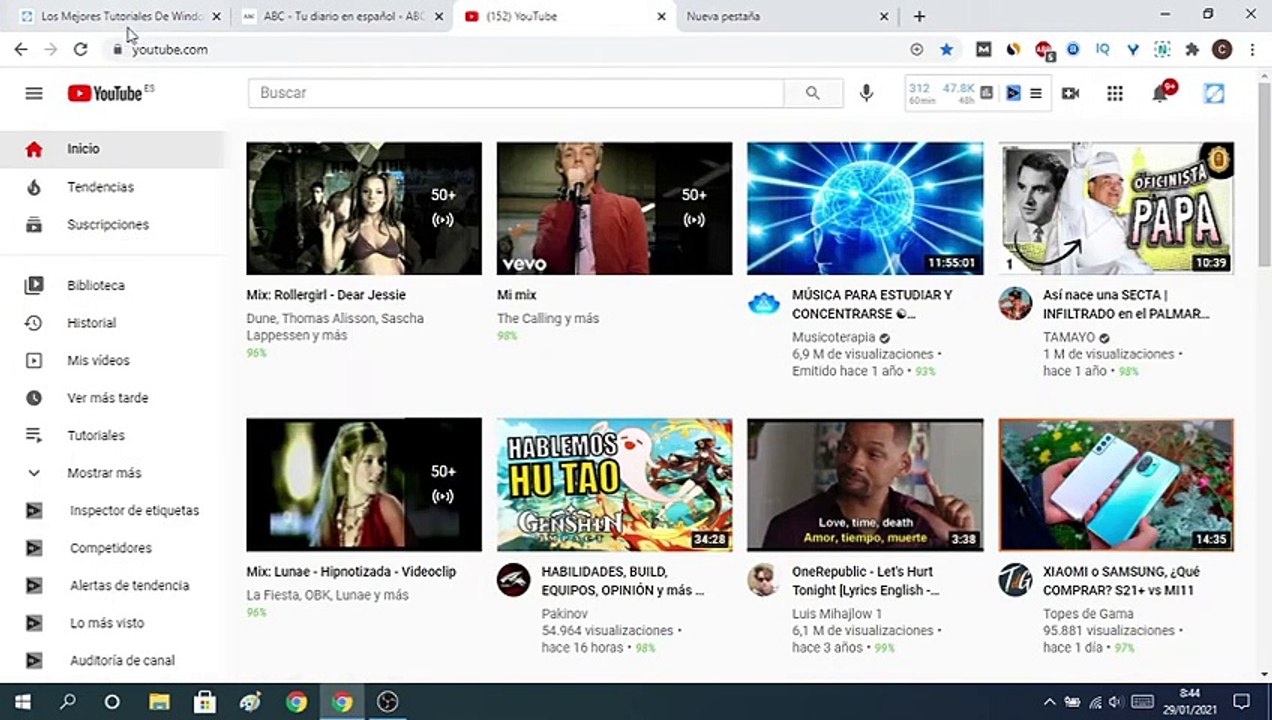The height and width of the screenshot is (720, 1272).
Task: Click the vidIQ blue play logo
Action: 1013,93
